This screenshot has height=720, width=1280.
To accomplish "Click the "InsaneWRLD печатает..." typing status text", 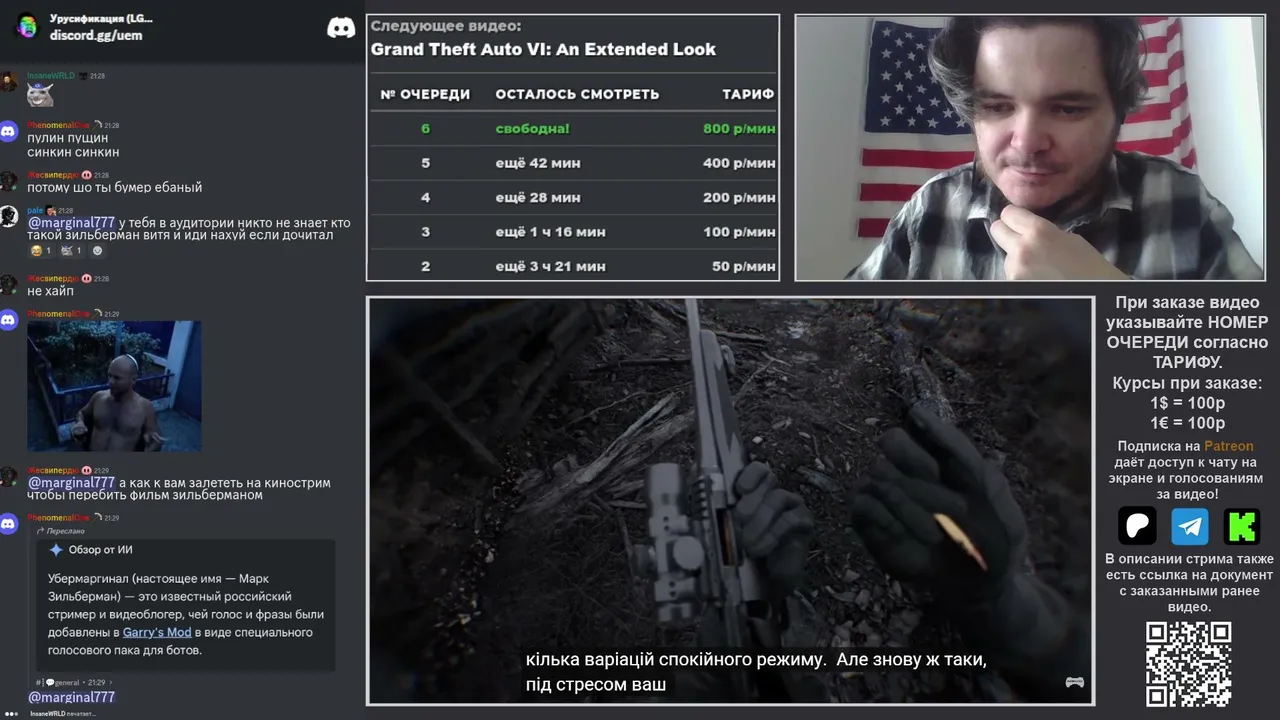I will (63, 714).
